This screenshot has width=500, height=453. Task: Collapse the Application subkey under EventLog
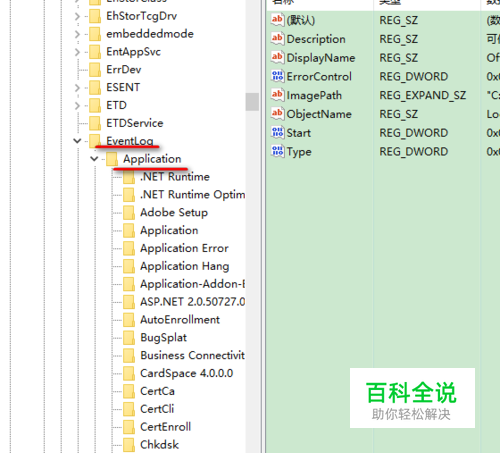[94, 159]
